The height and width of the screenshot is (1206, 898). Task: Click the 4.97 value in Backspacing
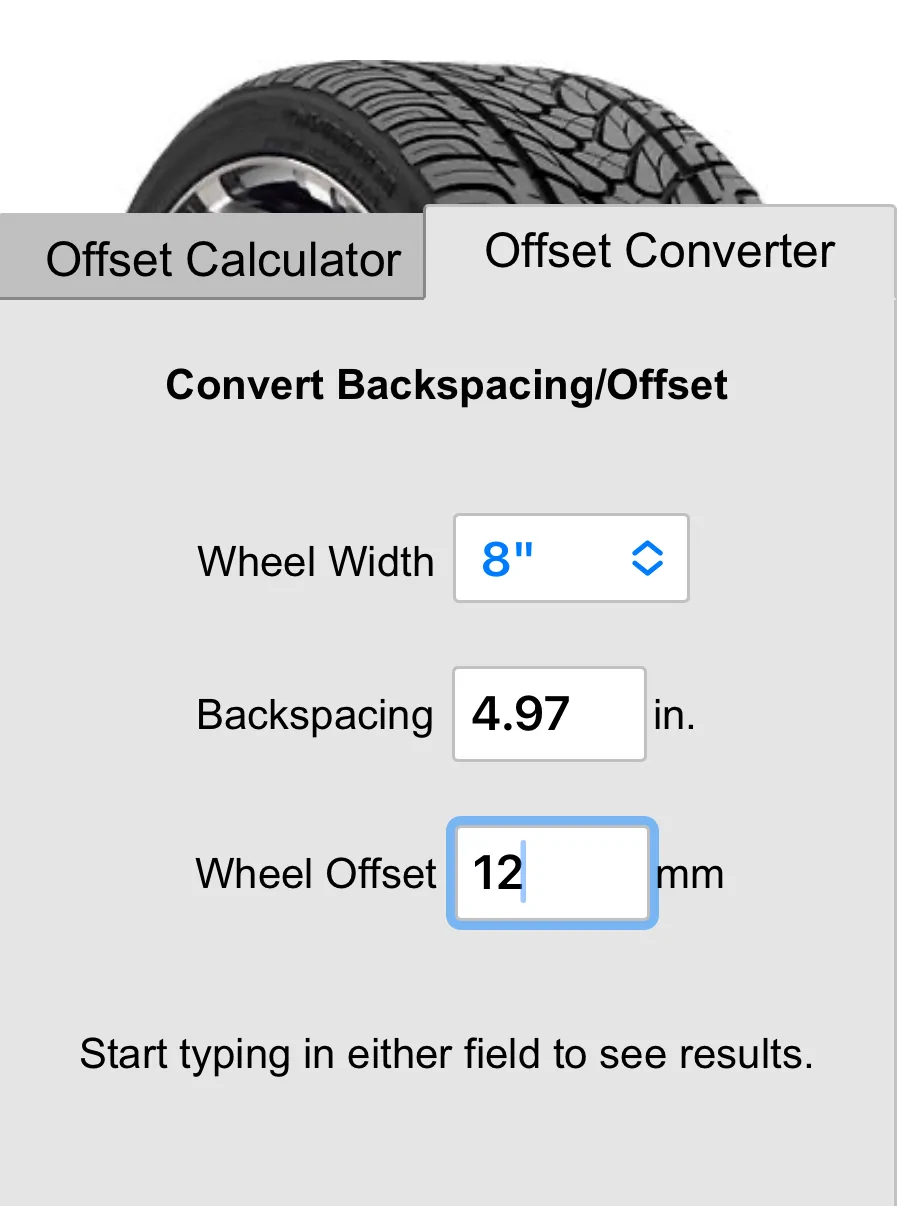pyautogui.click(x=520, y=714)
